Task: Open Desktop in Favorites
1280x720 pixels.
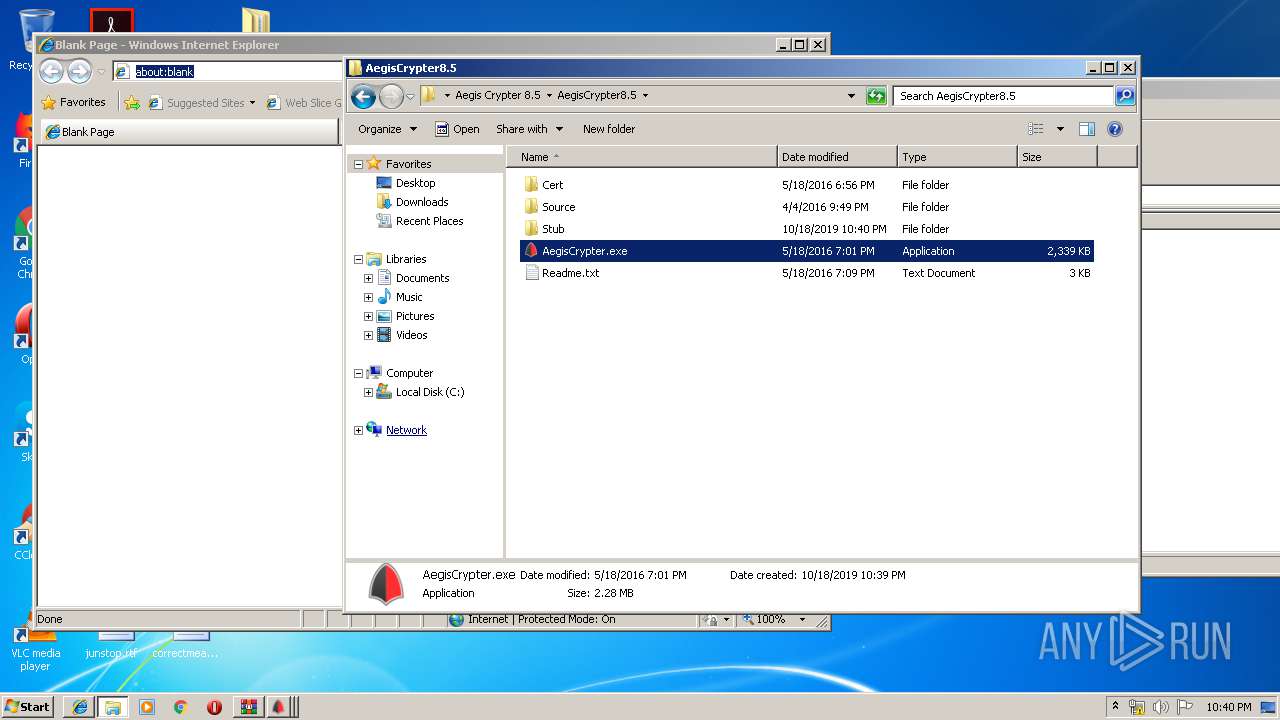Action: pos(415,183)
